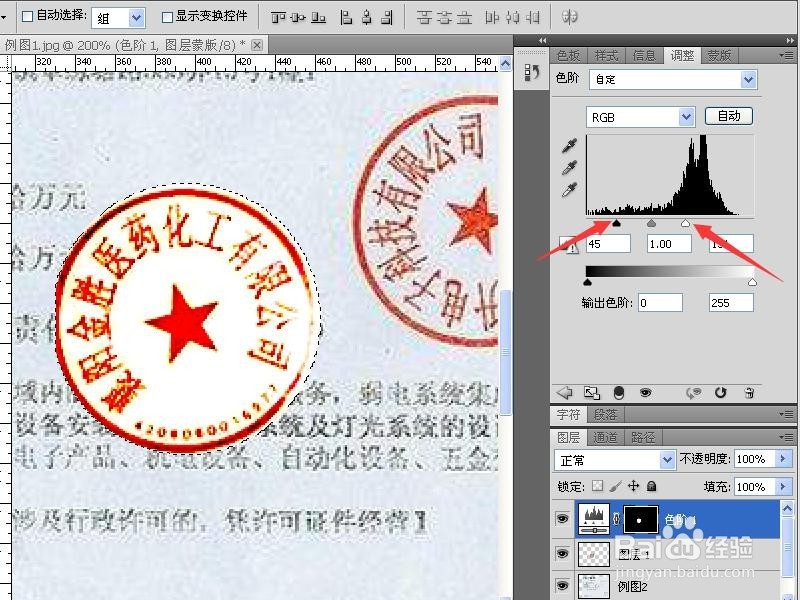Reset adjustment defaults icon
The image size is (800, 600).
pyautogui.click(x=720, y=392)
